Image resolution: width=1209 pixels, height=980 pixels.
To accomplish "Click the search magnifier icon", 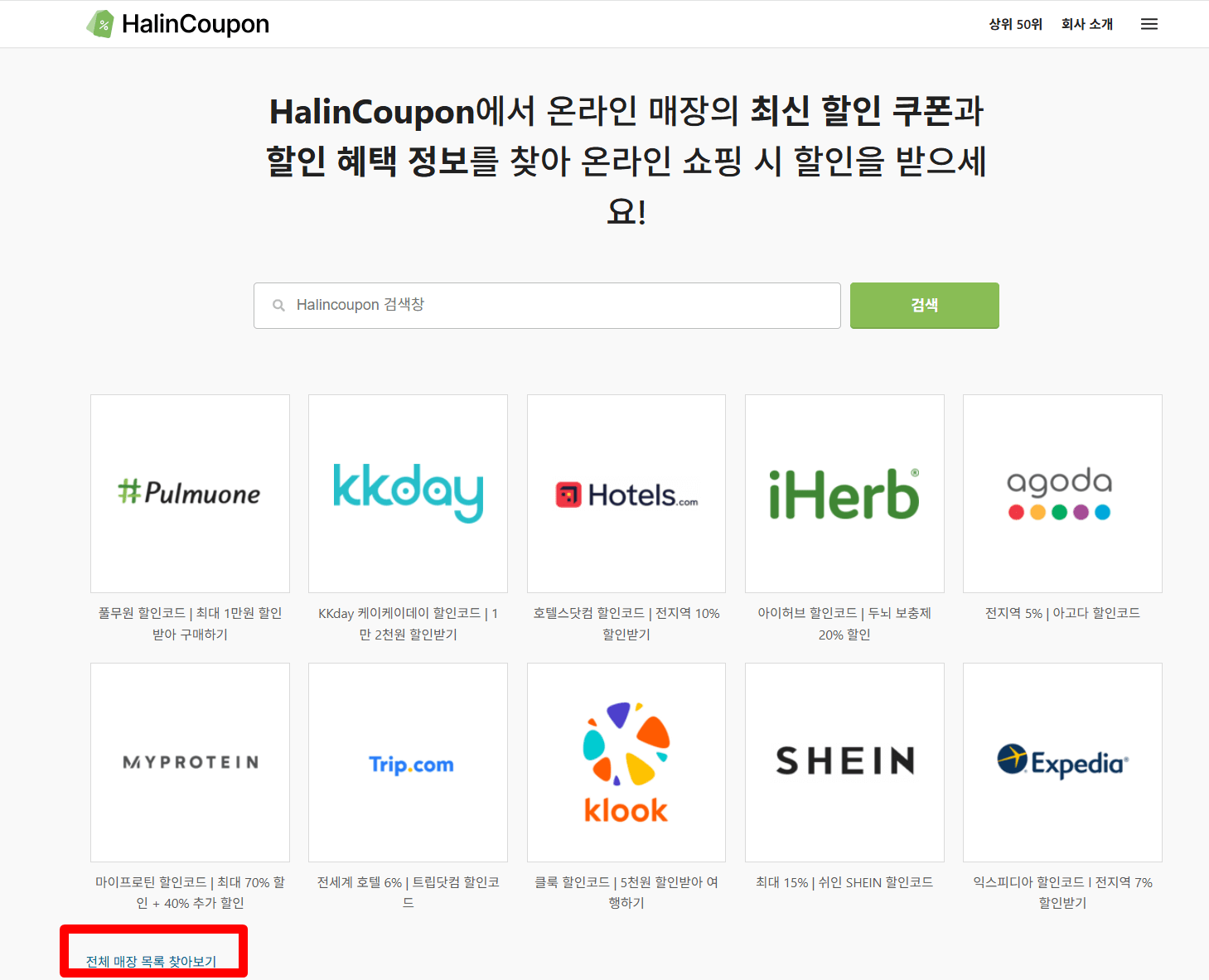I will pos(278,306).
